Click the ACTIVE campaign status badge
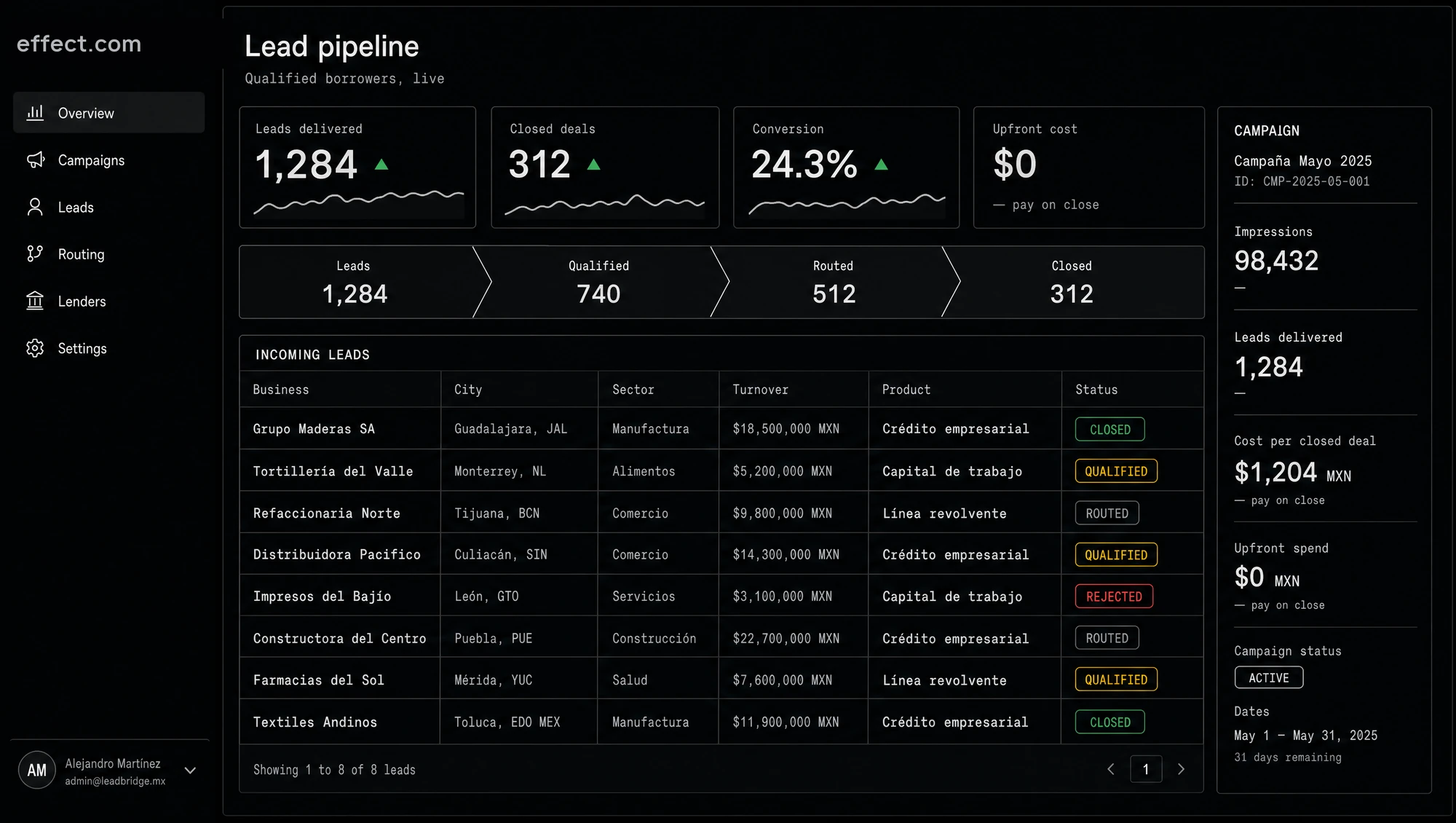Image resolution: width=1456 pixels, height=823 pixels. 1269,677
